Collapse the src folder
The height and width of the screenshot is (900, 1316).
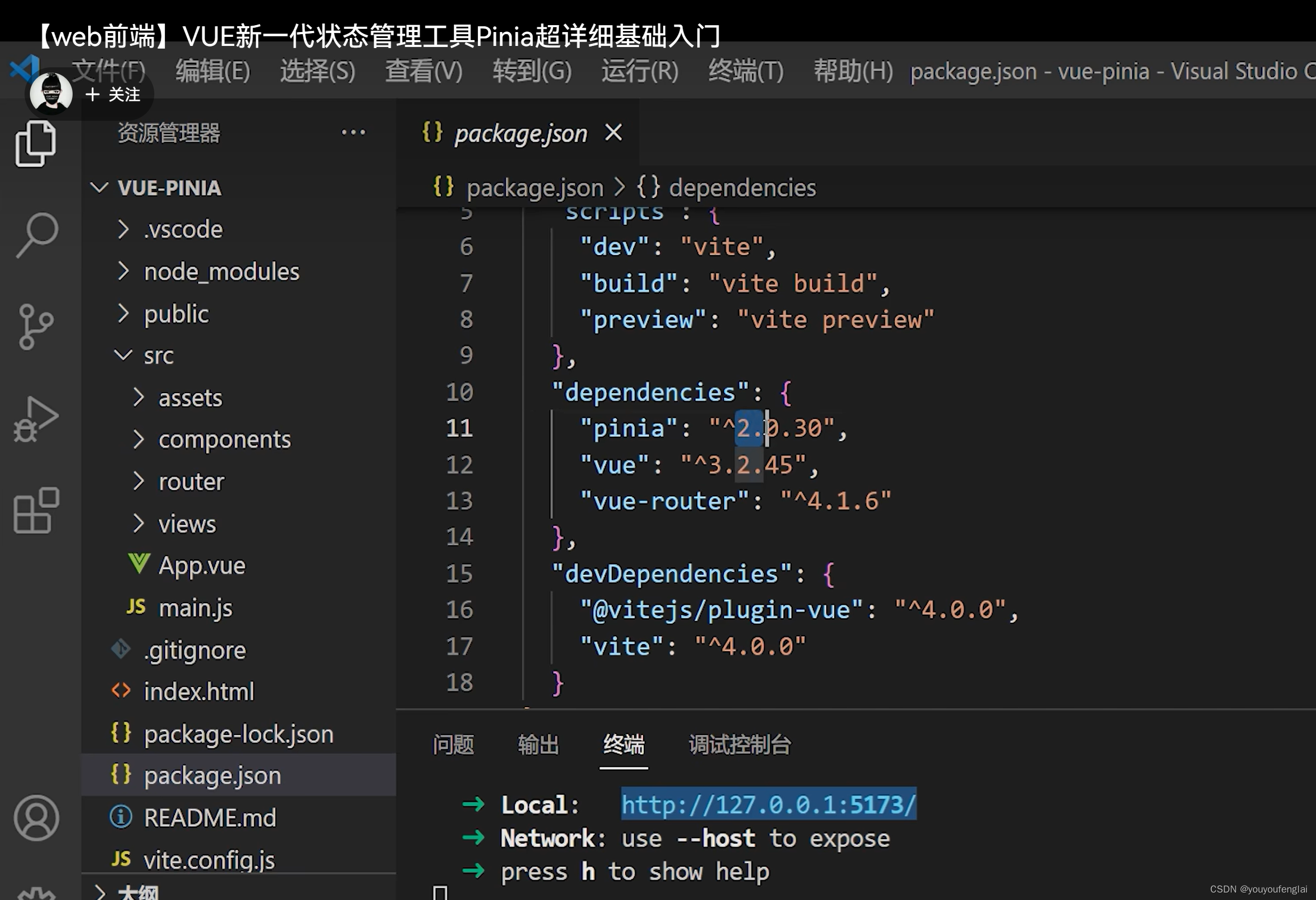(239, 356)
